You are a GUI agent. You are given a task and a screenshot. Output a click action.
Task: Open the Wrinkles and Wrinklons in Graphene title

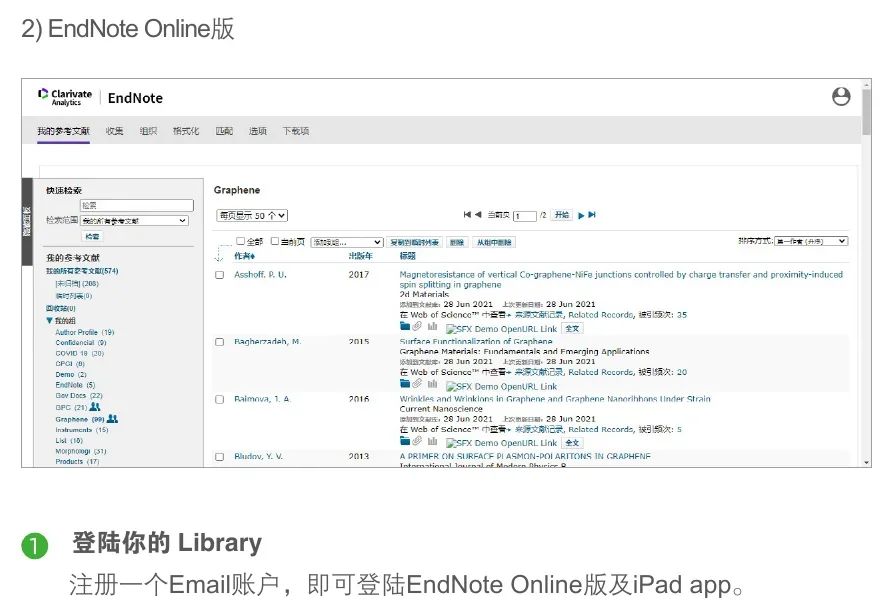[x=555, y=399]
